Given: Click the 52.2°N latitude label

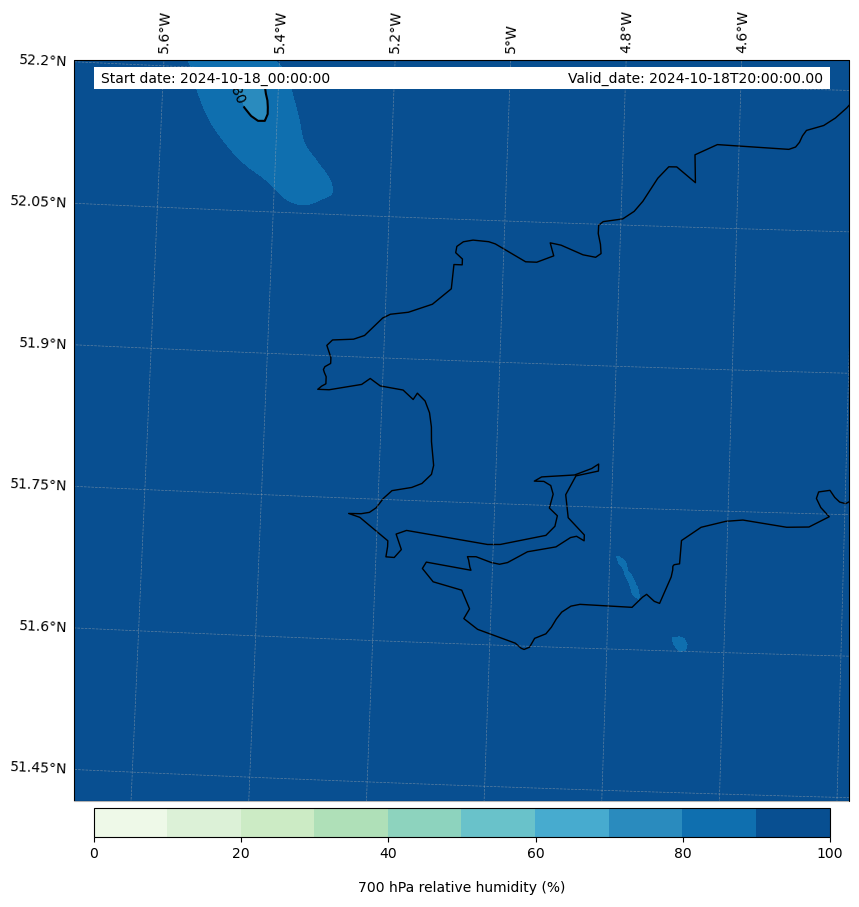Looking at the screenshot, I should 43,60.
